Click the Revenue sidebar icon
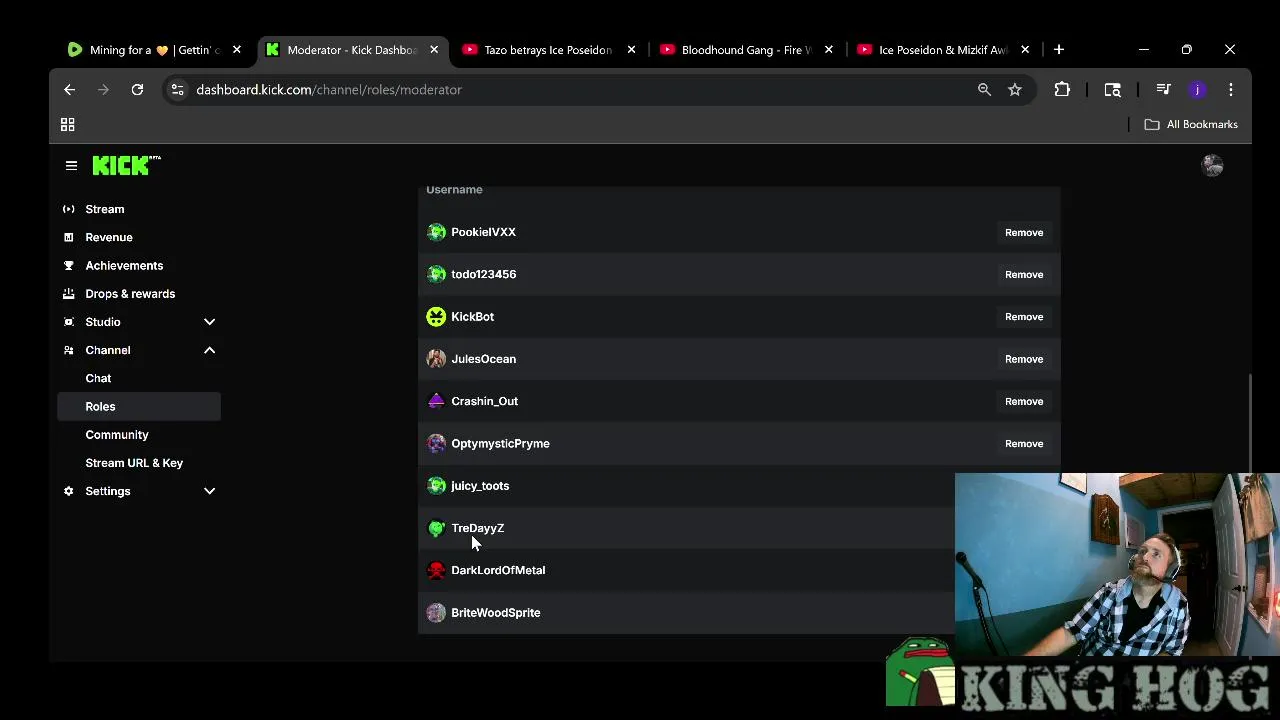Image resolution: width=1280 pixels, height=720 pixels. click(68, 237)
